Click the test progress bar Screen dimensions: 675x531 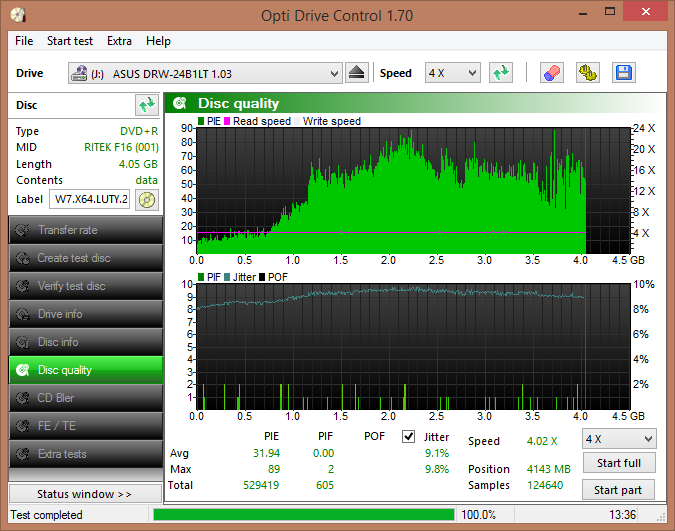click(x=304, y=515)
